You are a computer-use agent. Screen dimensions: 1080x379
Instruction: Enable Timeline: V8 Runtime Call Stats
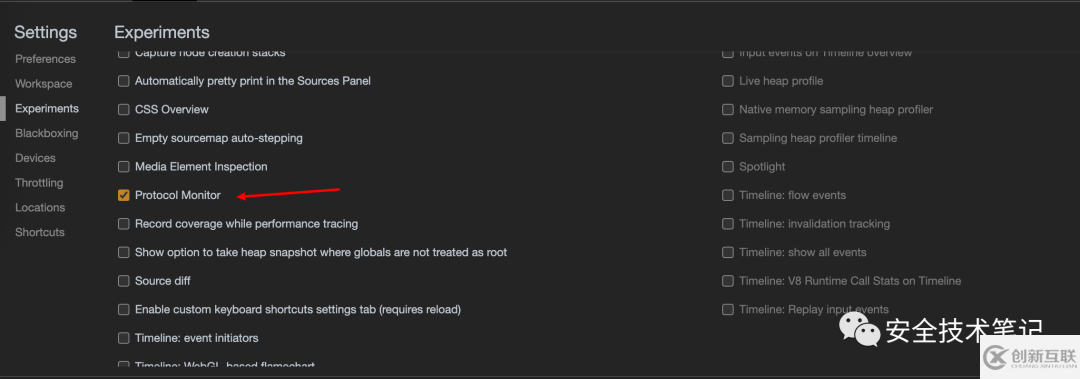[x=728, y=281]
